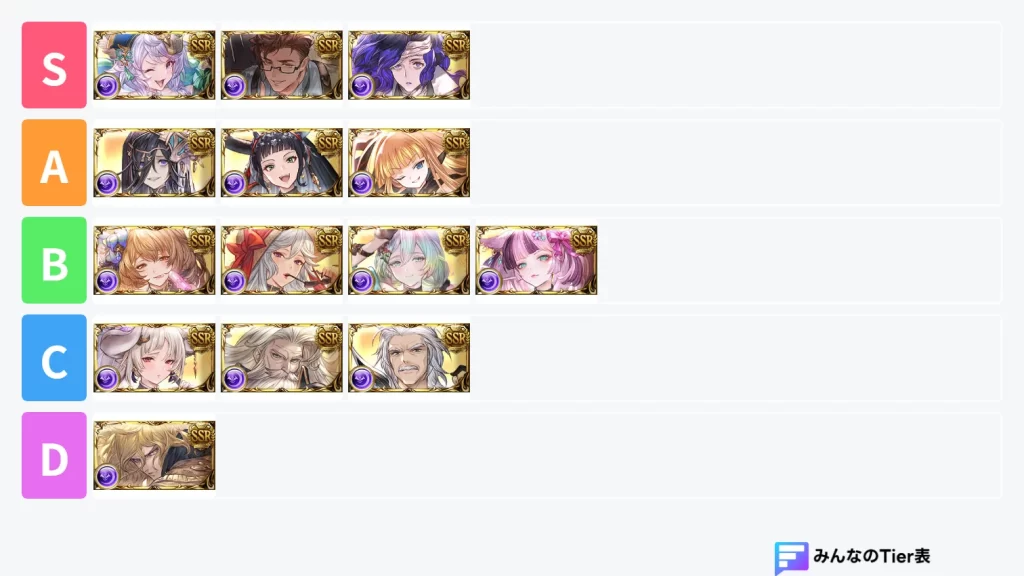The height and width of the screenshot is (576, 1024).
Task: Click the pink-haired girl with bow in B tier
Action: (536, 260)
